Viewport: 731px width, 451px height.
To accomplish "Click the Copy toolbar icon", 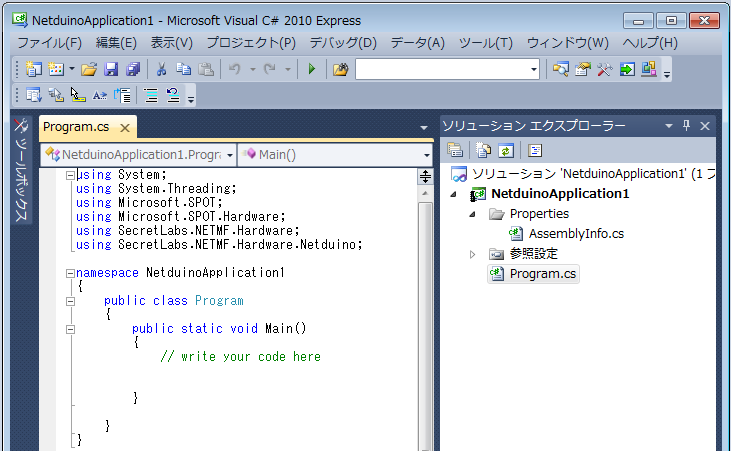I will pos(183,69).
